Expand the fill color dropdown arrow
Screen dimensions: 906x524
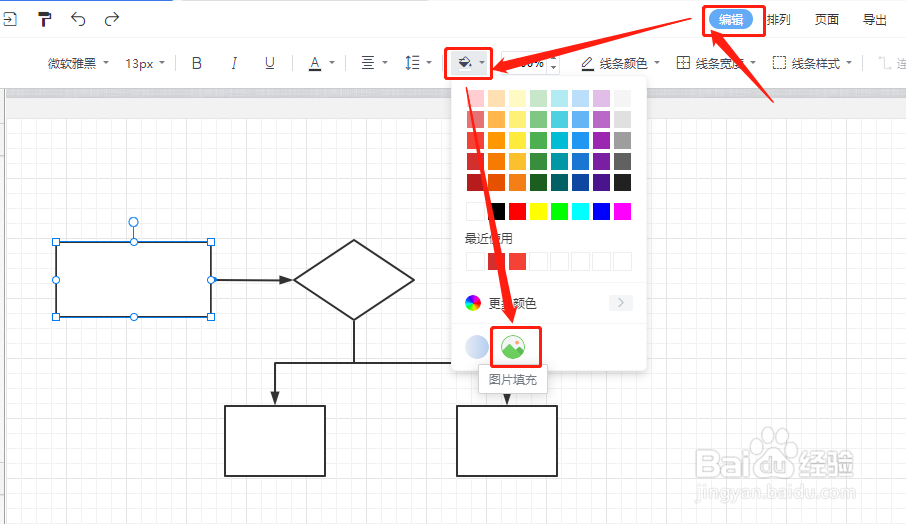[x=482, y=62]
